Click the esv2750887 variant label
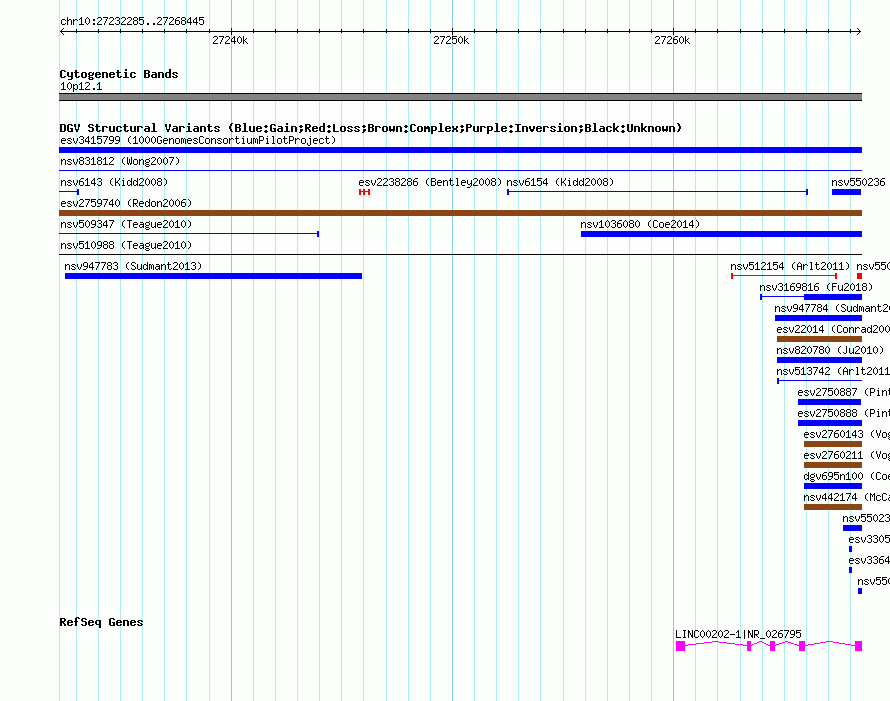Image resolution: width=890 pixels, height=701 pixels. [x=843, y=392]
